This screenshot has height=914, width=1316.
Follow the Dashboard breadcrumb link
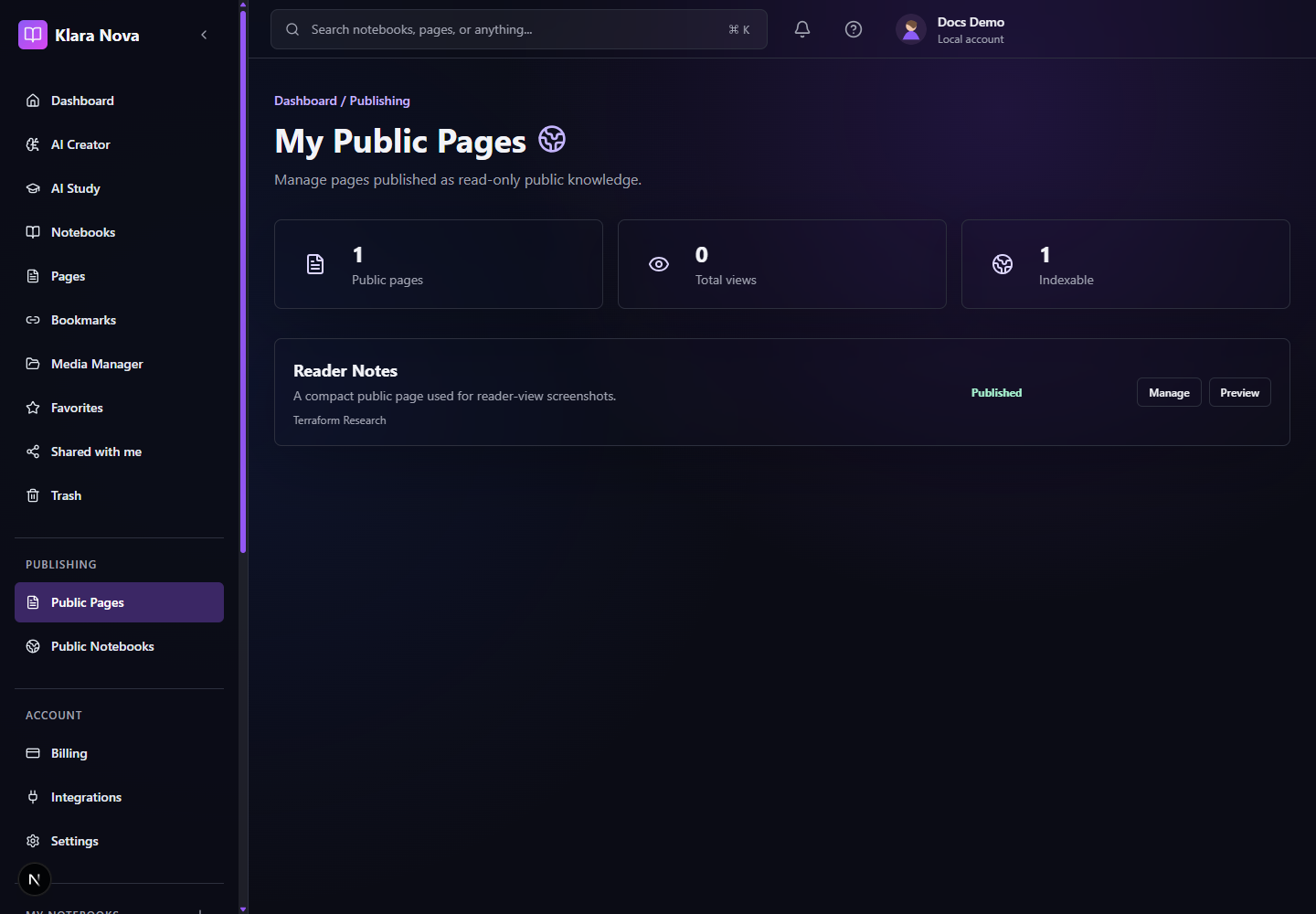pos(305,101)
